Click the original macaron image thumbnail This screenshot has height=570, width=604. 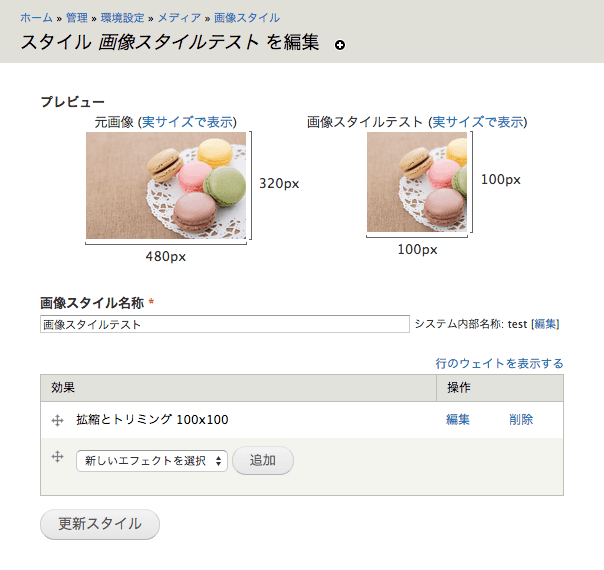pos(166,186)
